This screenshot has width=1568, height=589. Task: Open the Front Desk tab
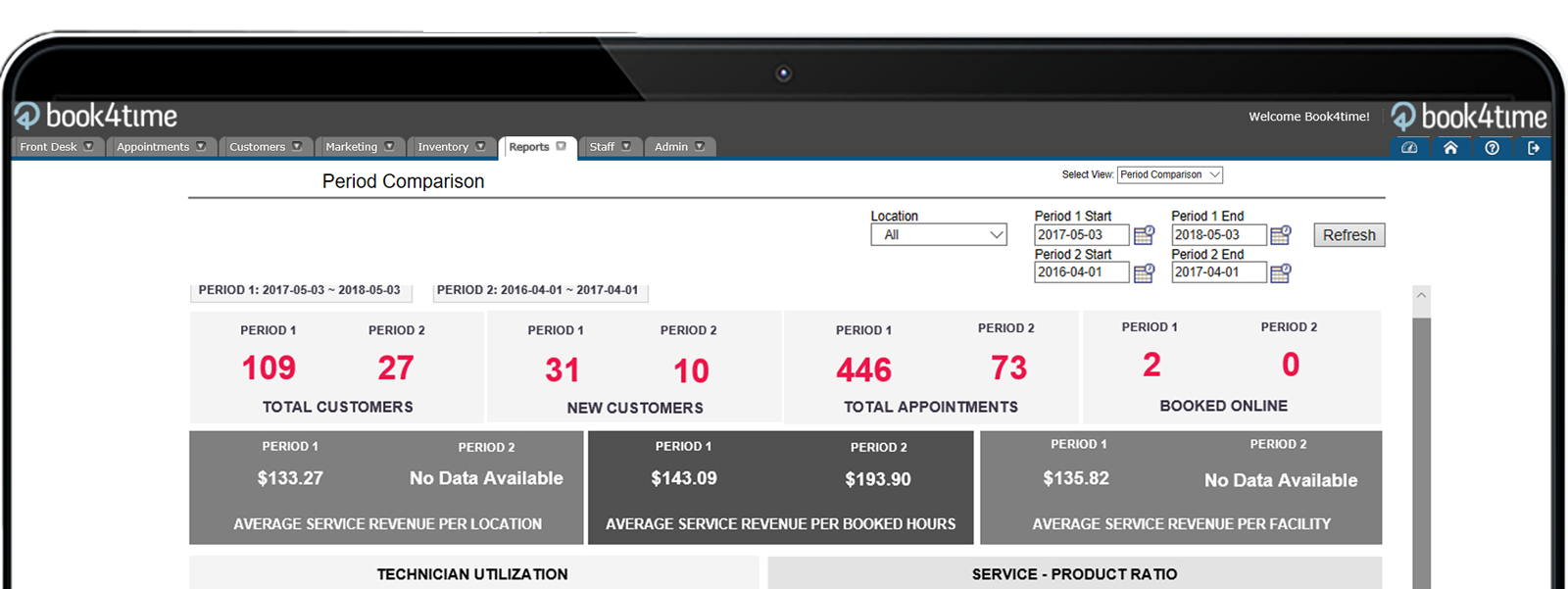57,147
